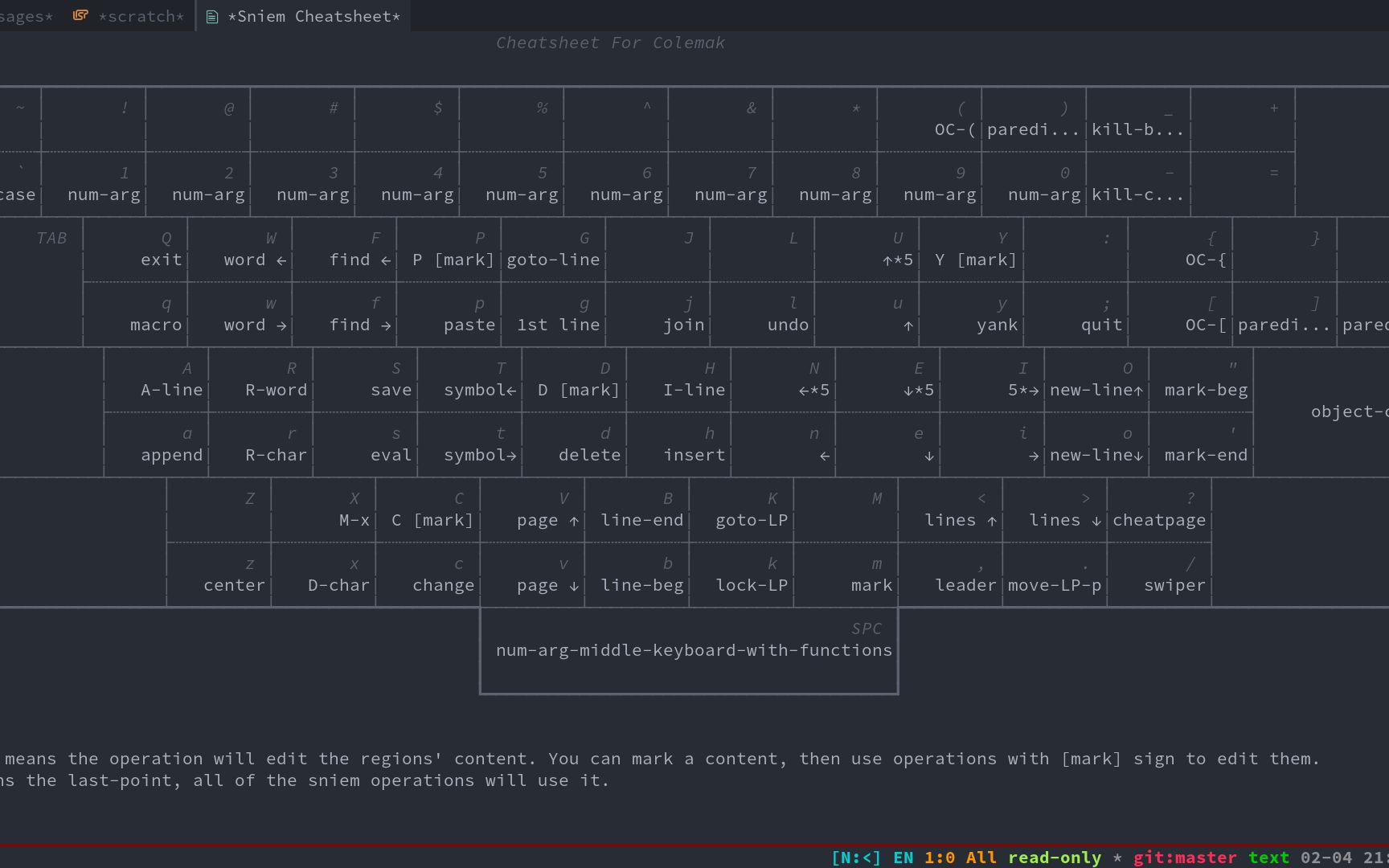Click the 'insert' key cell
Image resolution: width=1389 pixels, height=868 pixels.
pos(679,444)
